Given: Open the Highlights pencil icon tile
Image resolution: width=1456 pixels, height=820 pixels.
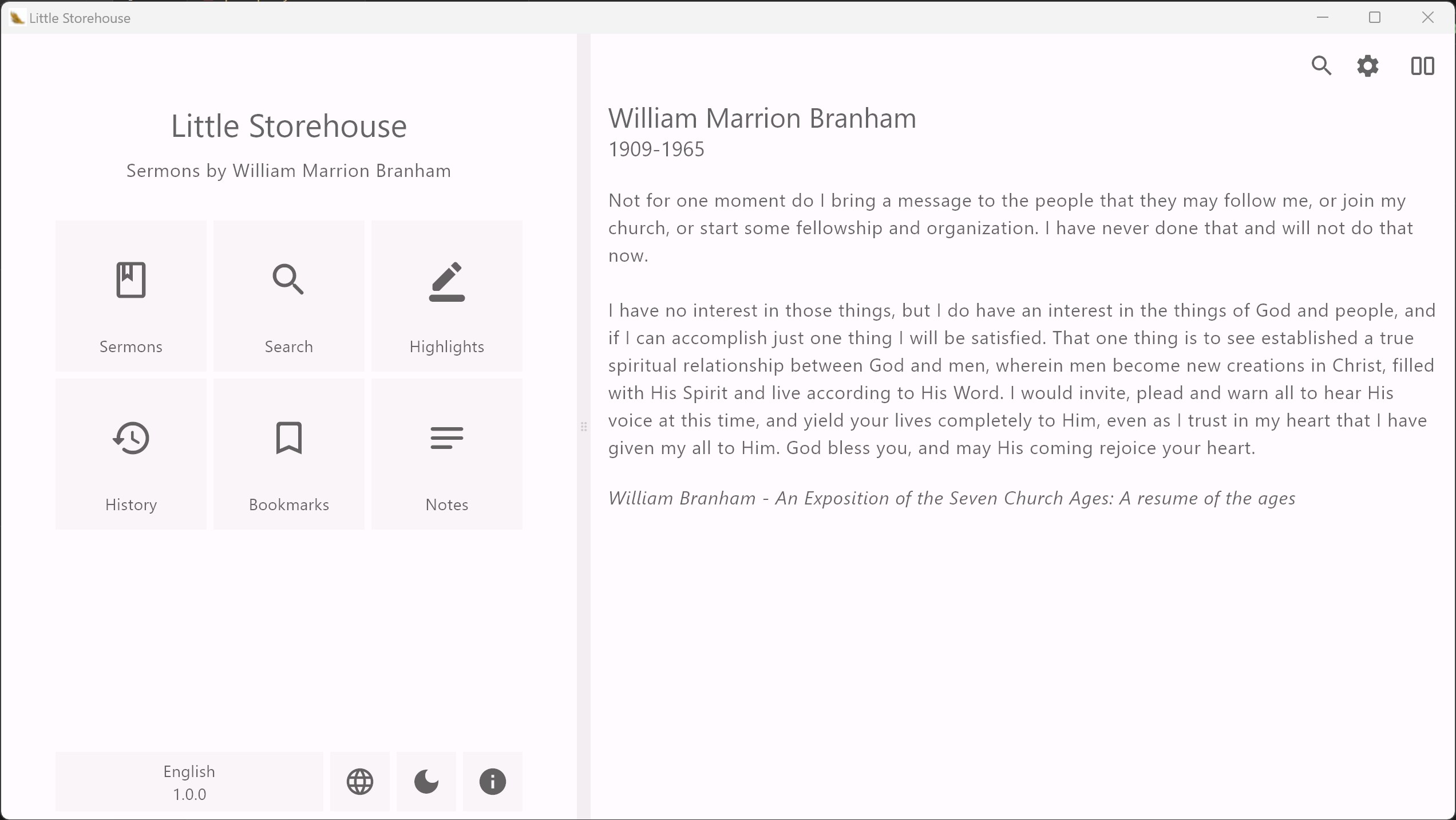Looking at the screenshot, I should 446,296.
